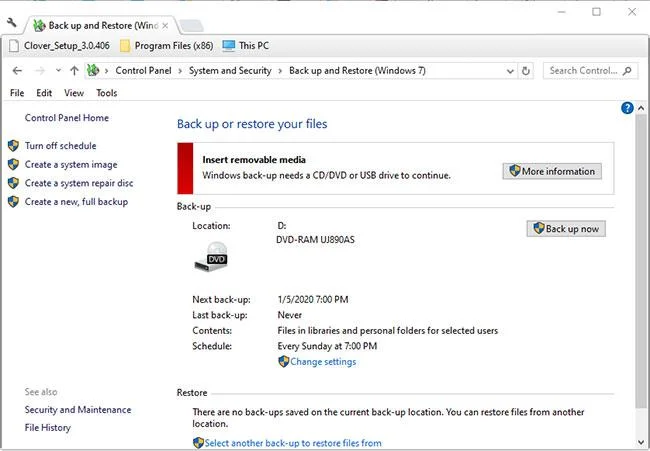Open recent locations dropdown arrow

(58, 70)
